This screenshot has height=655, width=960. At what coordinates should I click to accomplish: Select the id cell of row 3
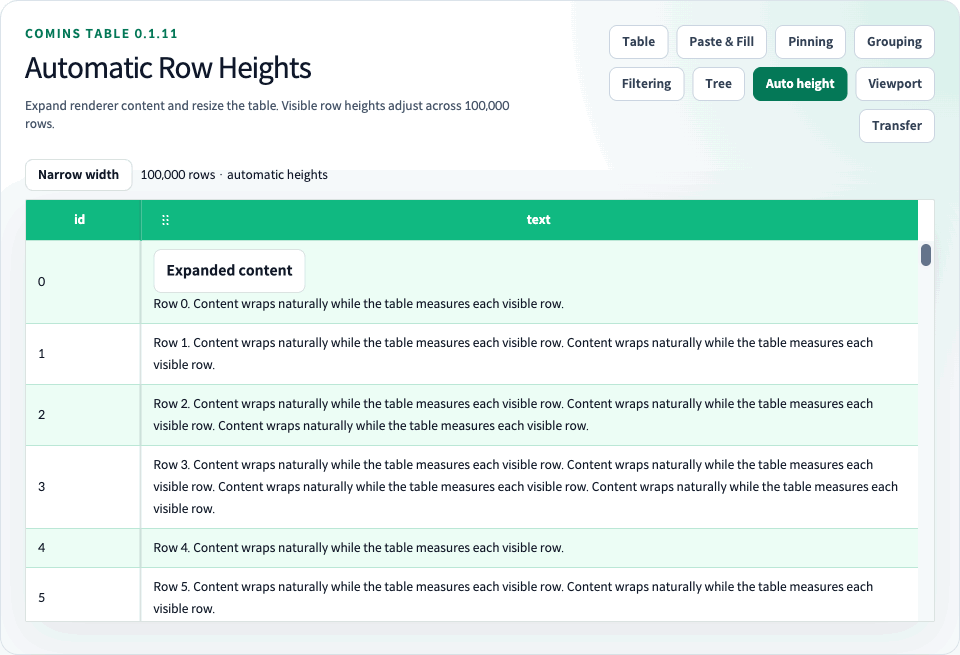83,487
